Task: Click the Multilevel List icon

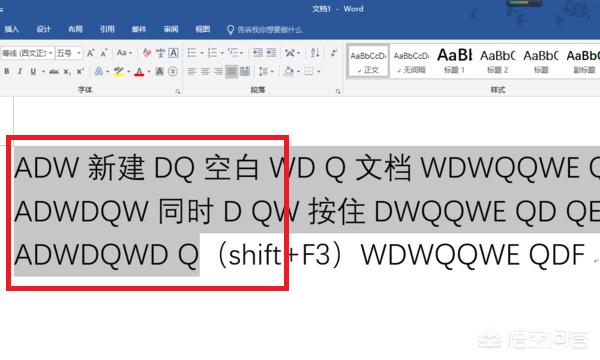Action: point(233,53)
